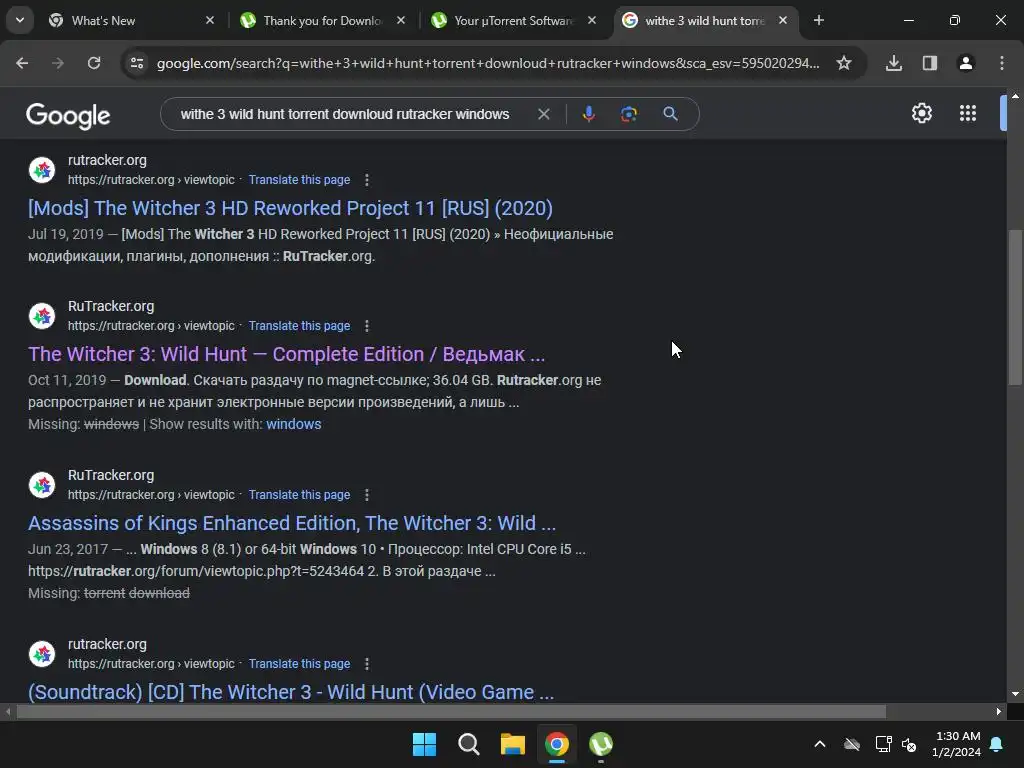Click Chrome icon in taskbar
Image resolution: width=1024 pixels, height=768 pixels.
pos(557,744)
